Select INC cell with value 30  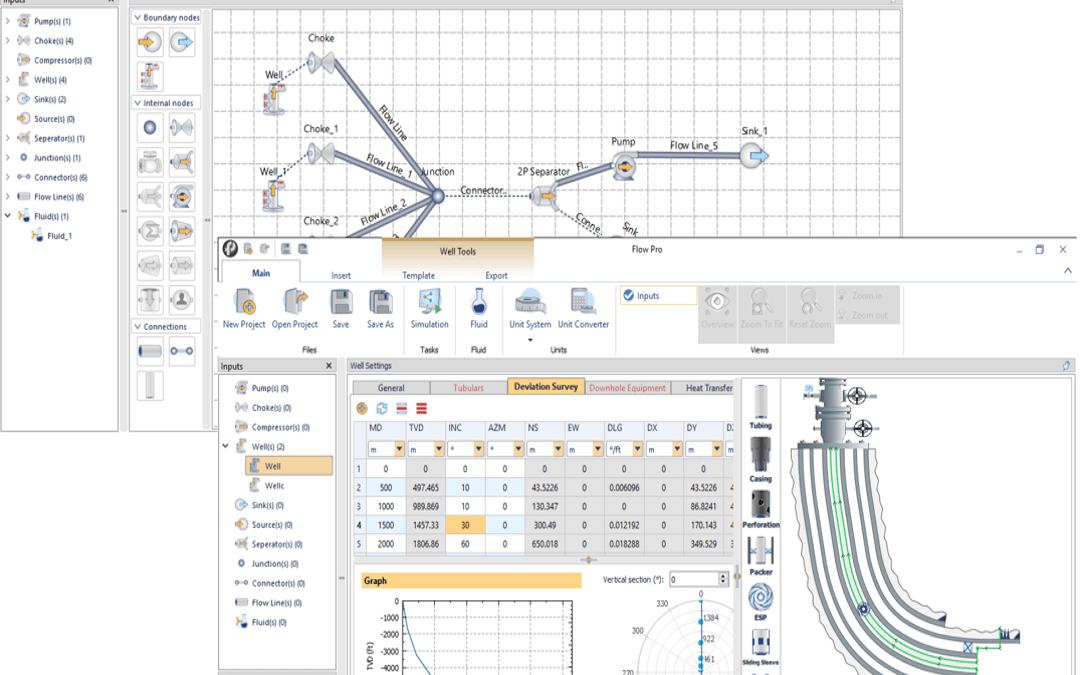coord(465,525)
